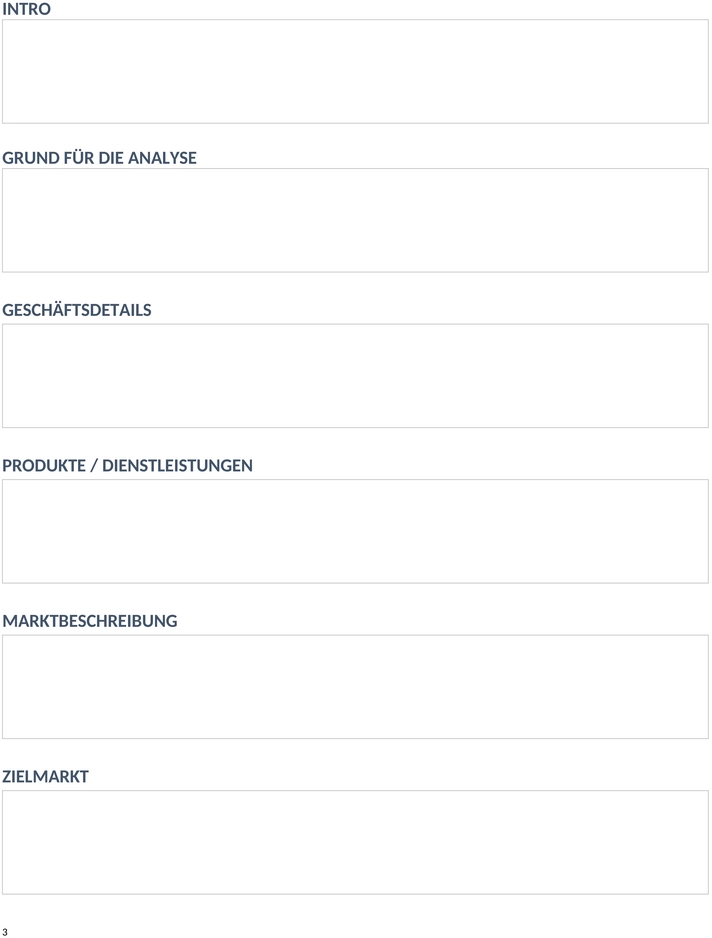Click the MARKTBESCHREIBUNG heading
The height and width of the screenshot is (938, 712).
pyautogui.click(x=90, y=621)
